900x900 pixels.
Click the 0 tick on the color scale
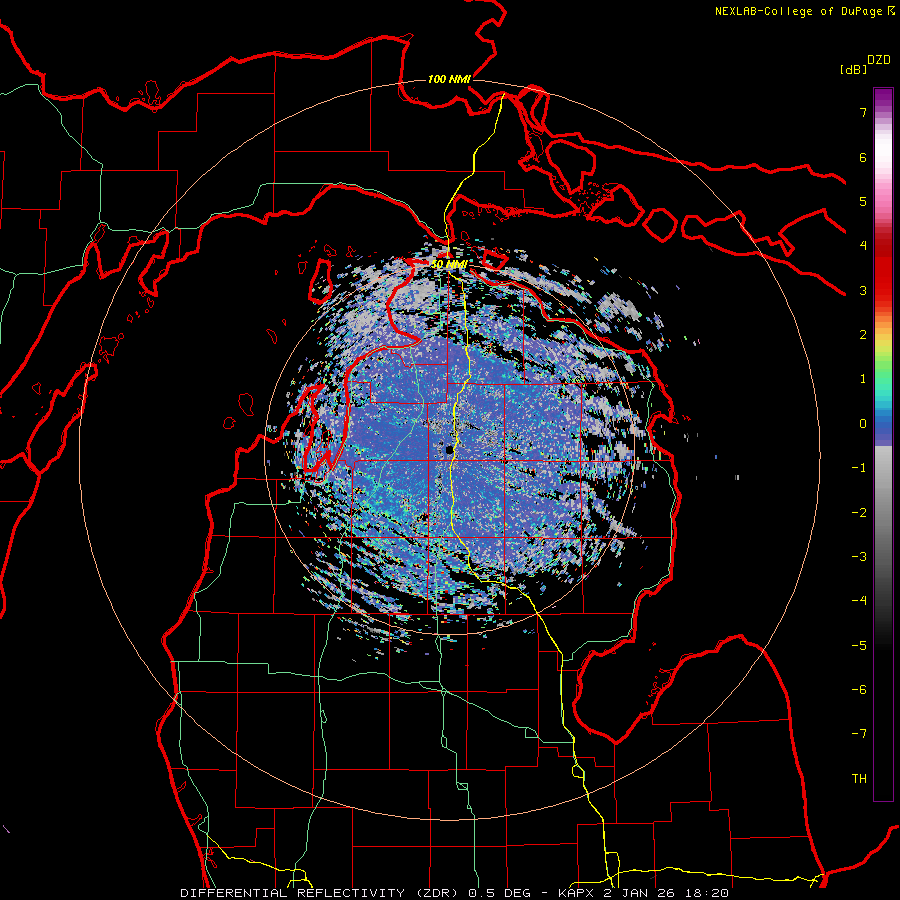click(863, 424)
